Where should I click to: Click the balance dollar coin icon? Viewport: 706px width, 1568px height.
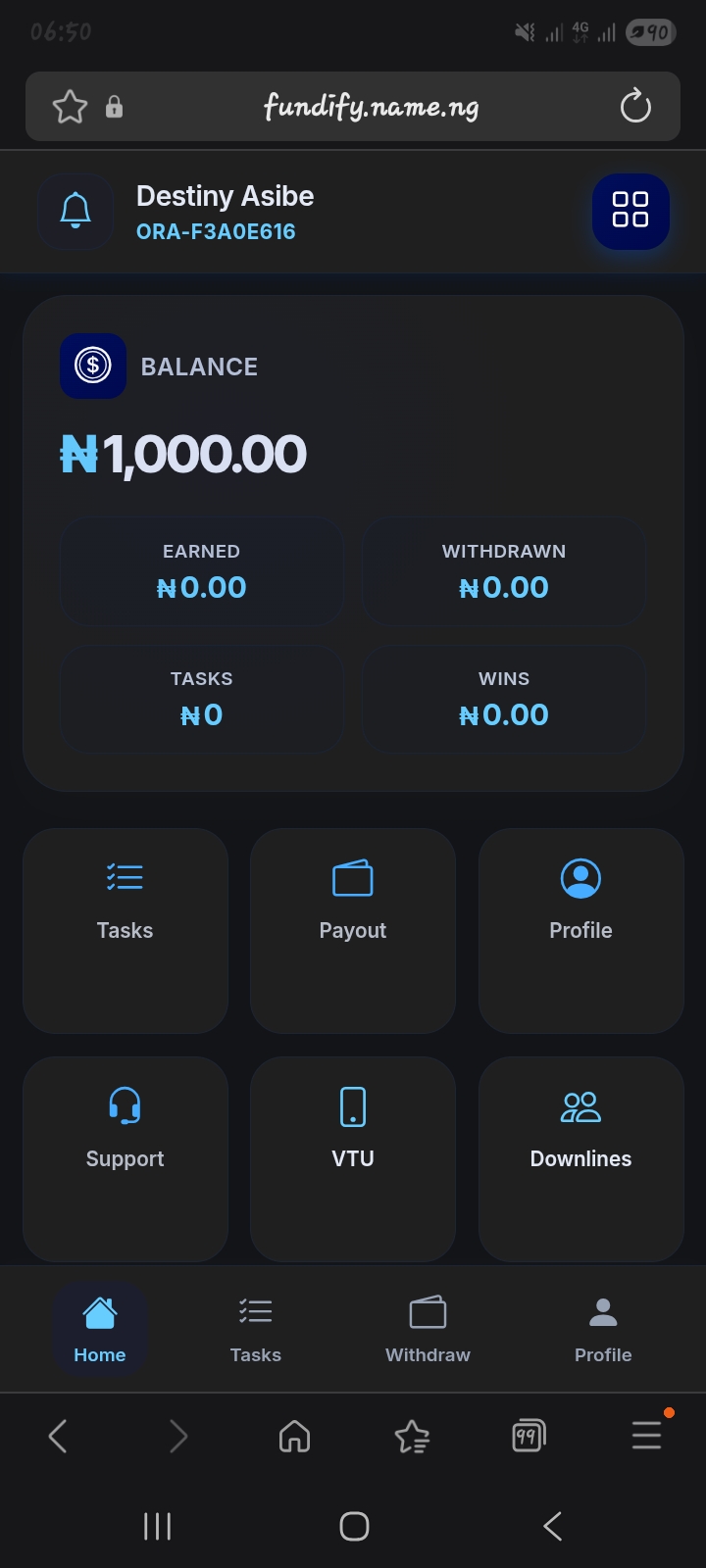(93, 366)
